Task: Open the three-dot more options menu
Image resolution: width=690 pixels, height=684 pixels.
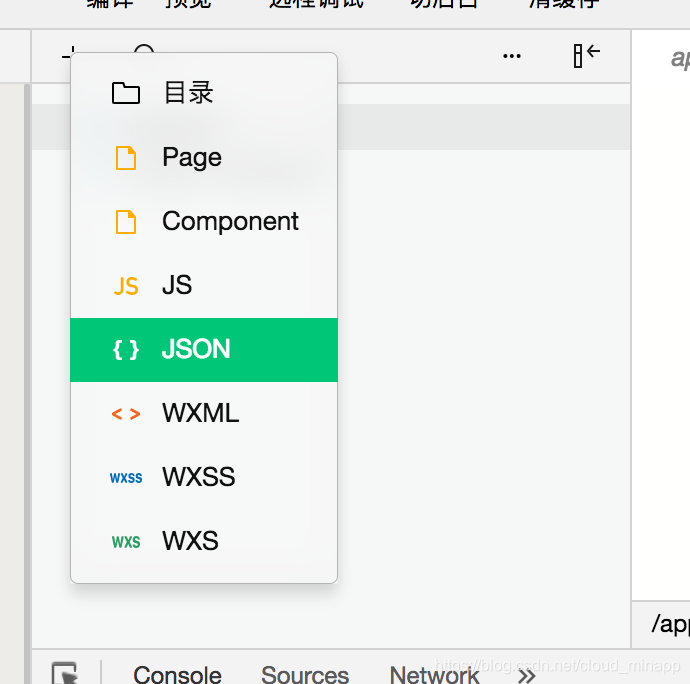Action: [512, 56]
